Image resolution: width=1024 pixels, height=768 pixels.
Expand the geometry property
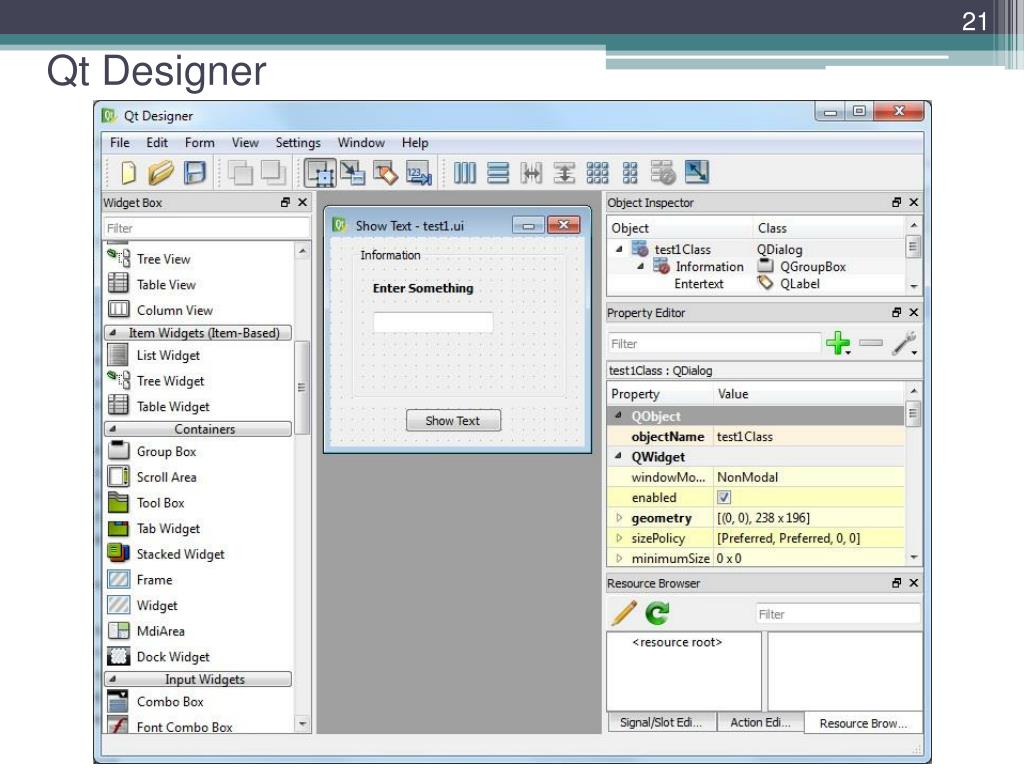[x=619, y=518]
